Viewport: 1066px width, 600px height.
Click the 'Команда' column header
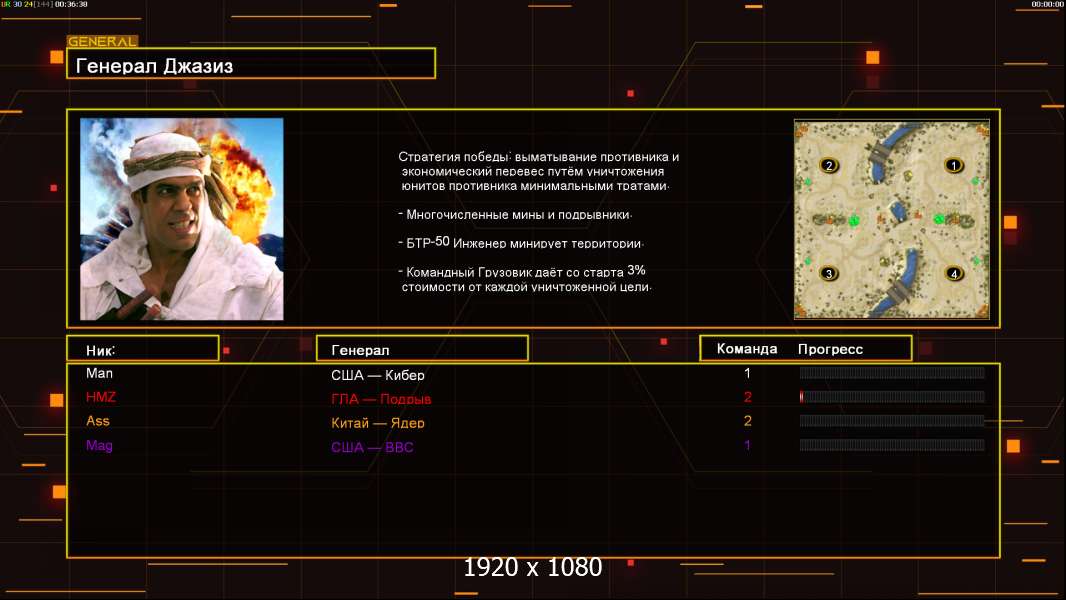746,349
